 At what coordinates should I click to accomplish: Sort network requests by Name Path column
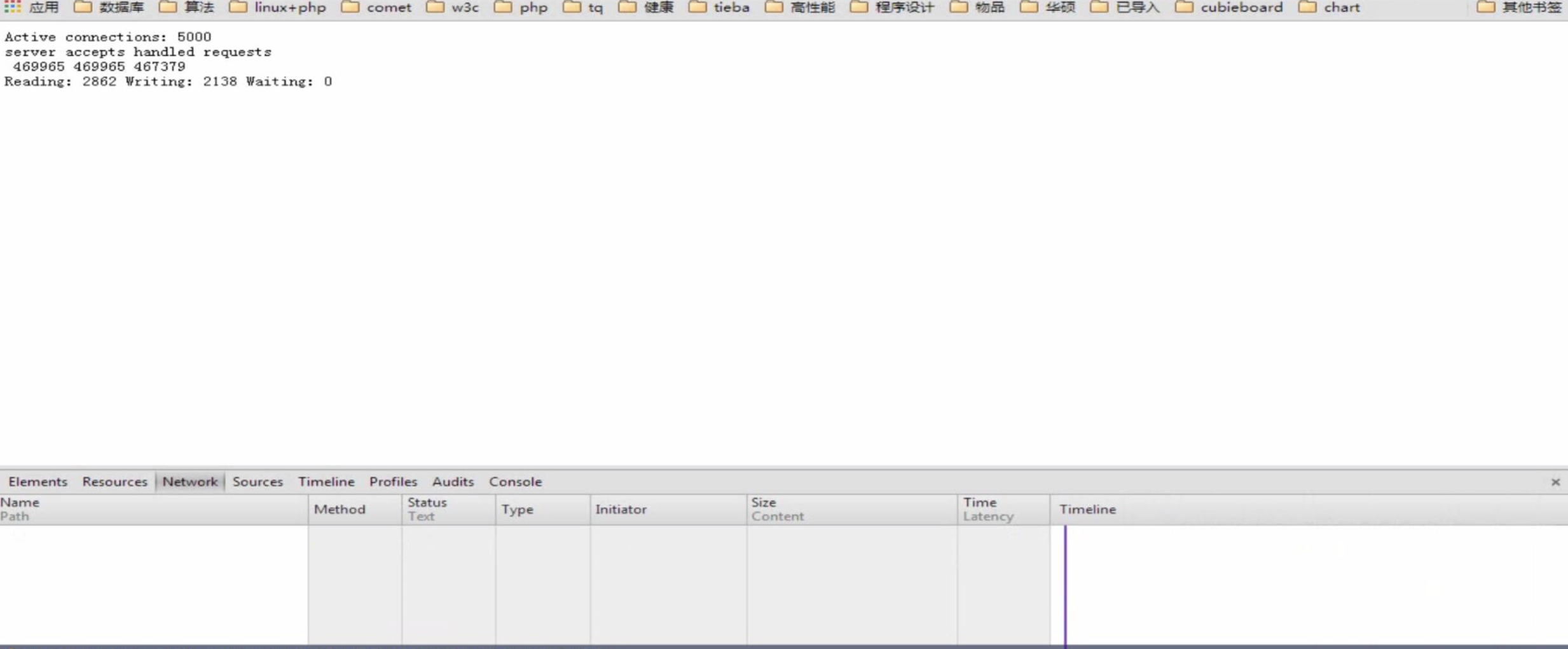[x=154, y=509]
